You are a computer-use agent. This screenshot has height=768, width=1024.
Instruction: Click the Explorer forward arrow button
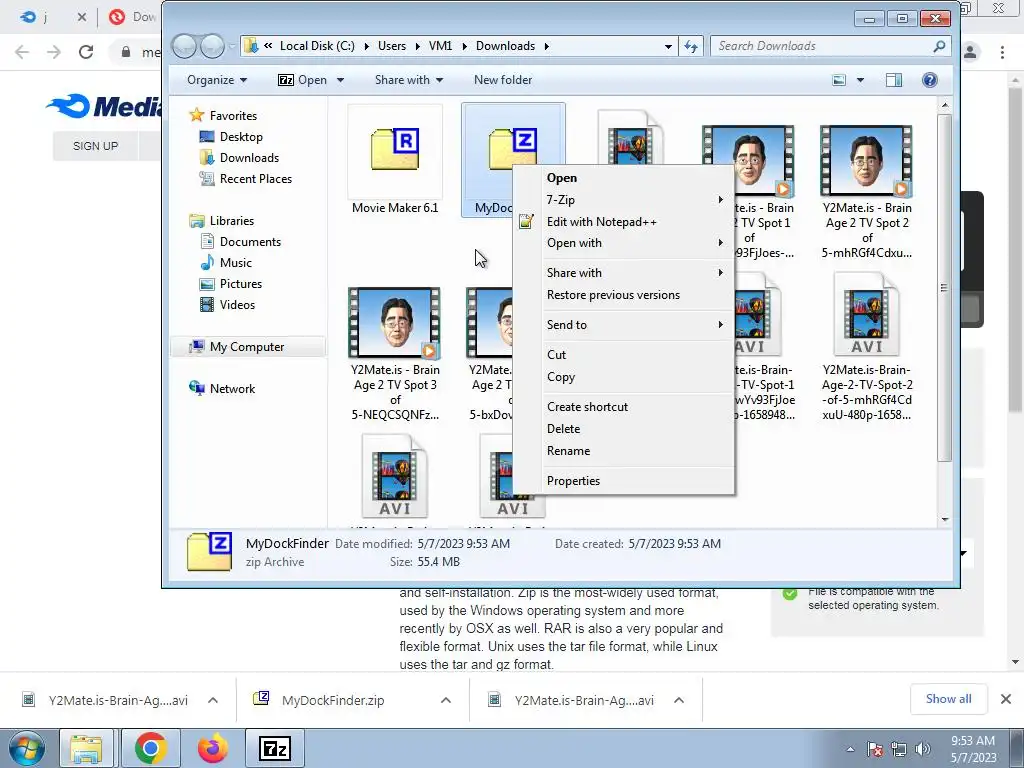coord(212,46)
